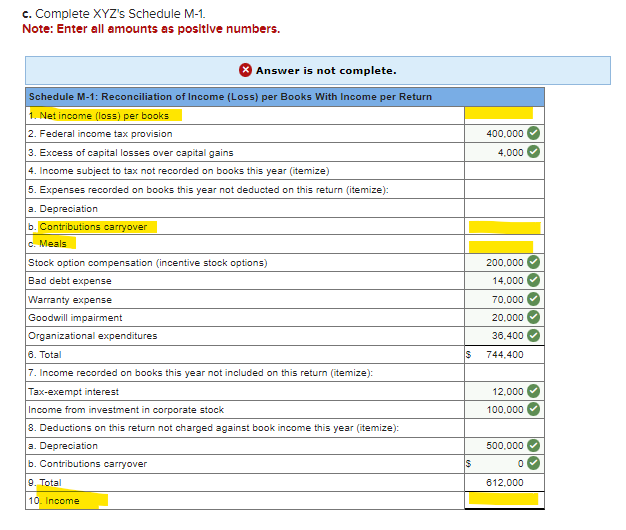Click green checkmark next to Stock option compensation
626x530 pixels.
533,262
